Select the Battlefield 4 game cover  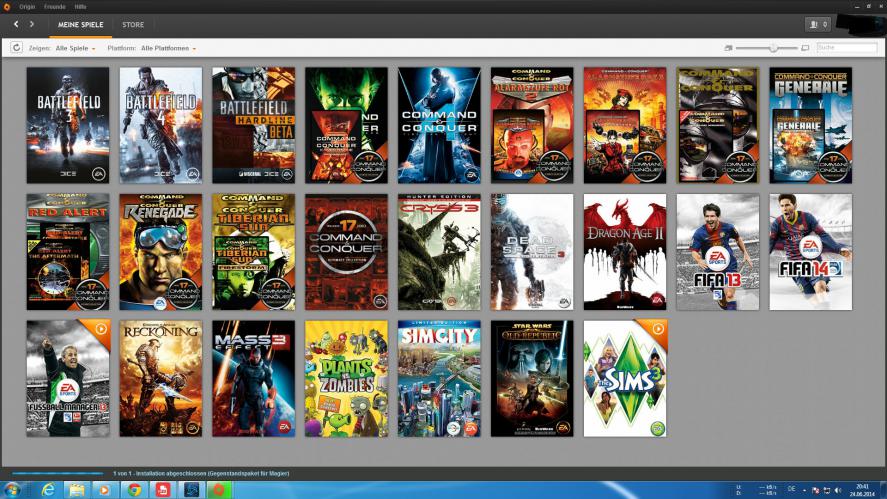coord(160,125)
